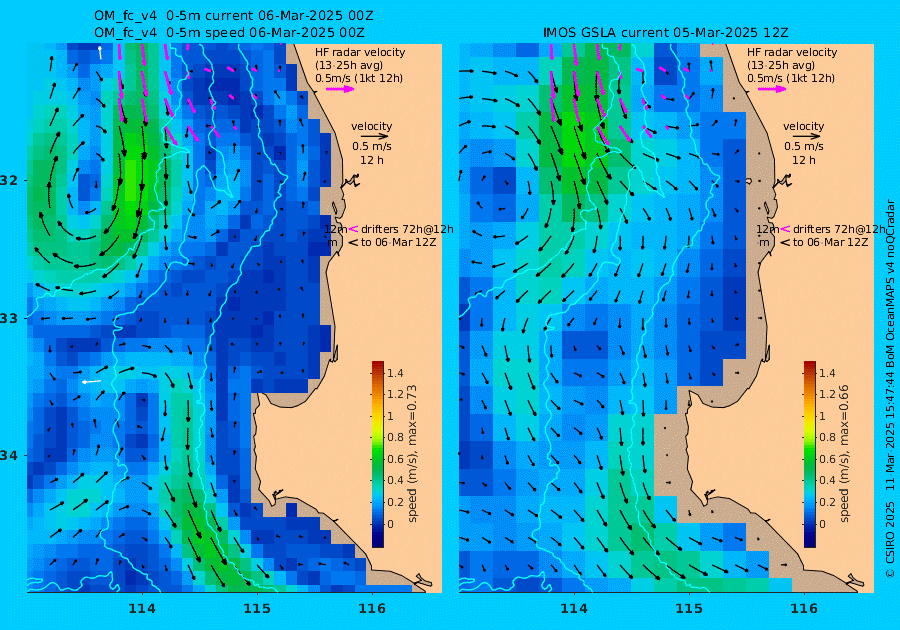
Task: Click the 'IMOS GSLA current 05-Mar-2025 12Z' title
Action: [665, 33]
